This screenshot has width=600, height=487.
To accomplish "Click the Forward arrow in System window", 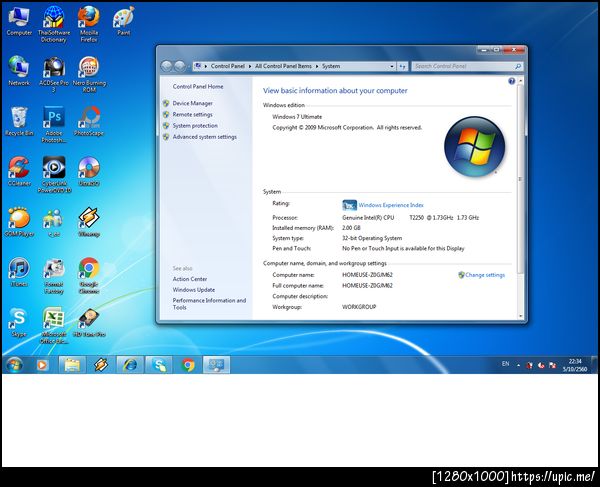I will point(179,66).
